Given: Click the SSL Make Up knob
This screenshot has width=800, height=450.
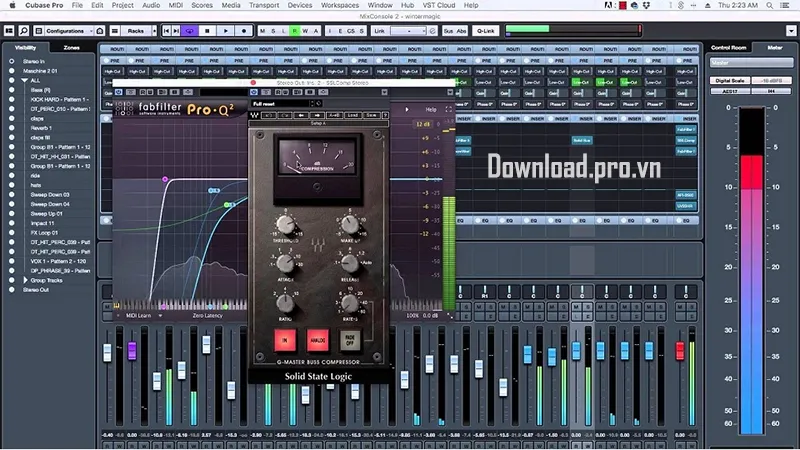Looking at the screenshot, I should coord(350,224).
